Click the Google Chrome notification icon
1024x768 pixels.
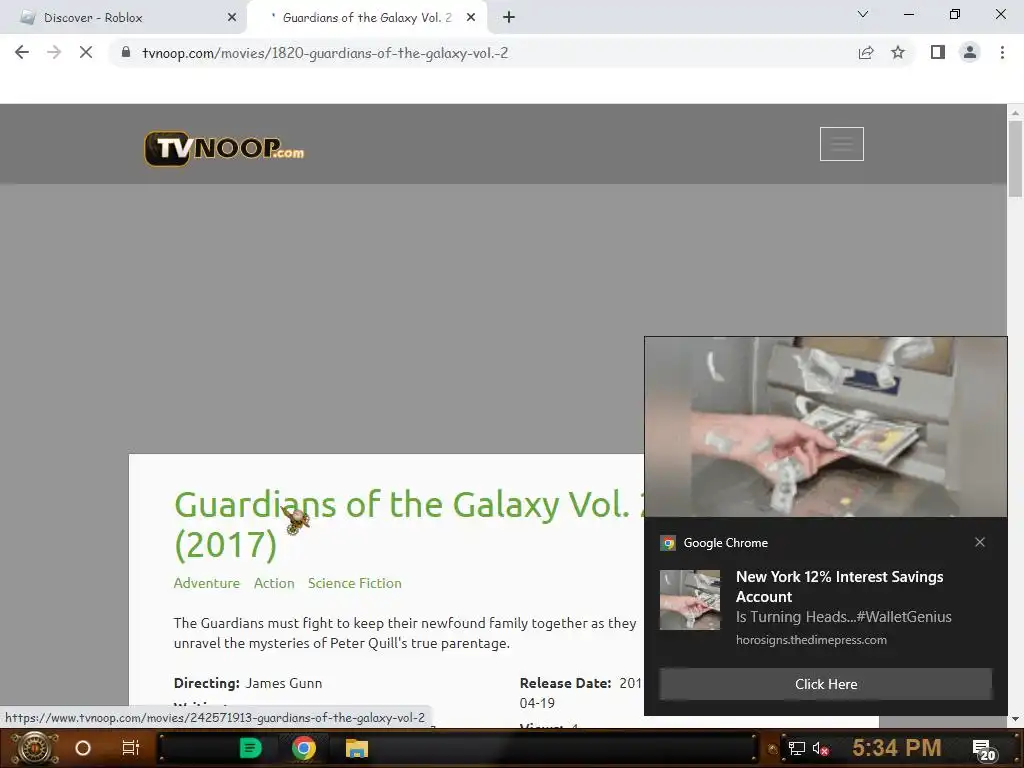[x=668, y=543]
